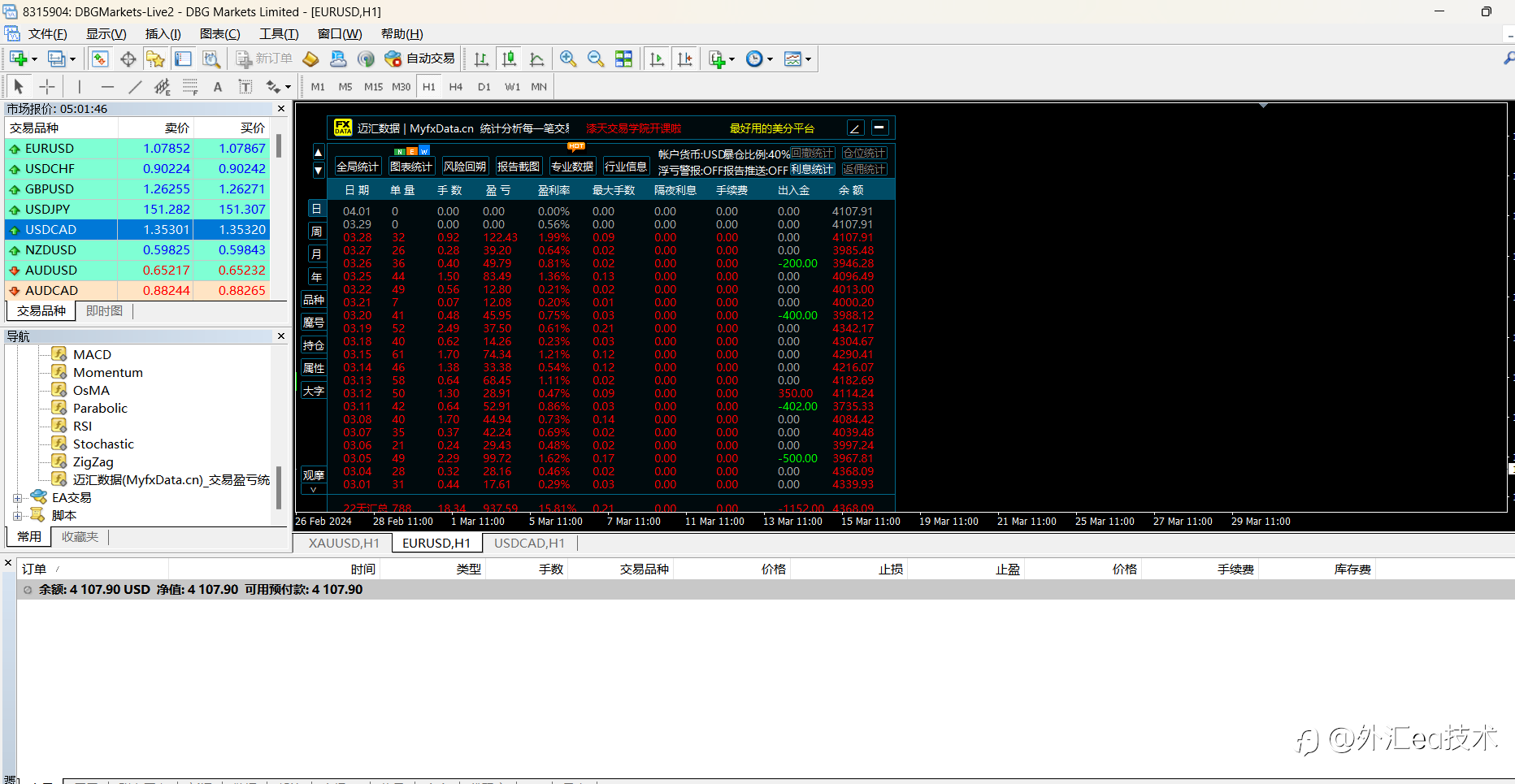Open the chart profiles icon
The image size is (1515, 784).
click(x=56, y=58)
